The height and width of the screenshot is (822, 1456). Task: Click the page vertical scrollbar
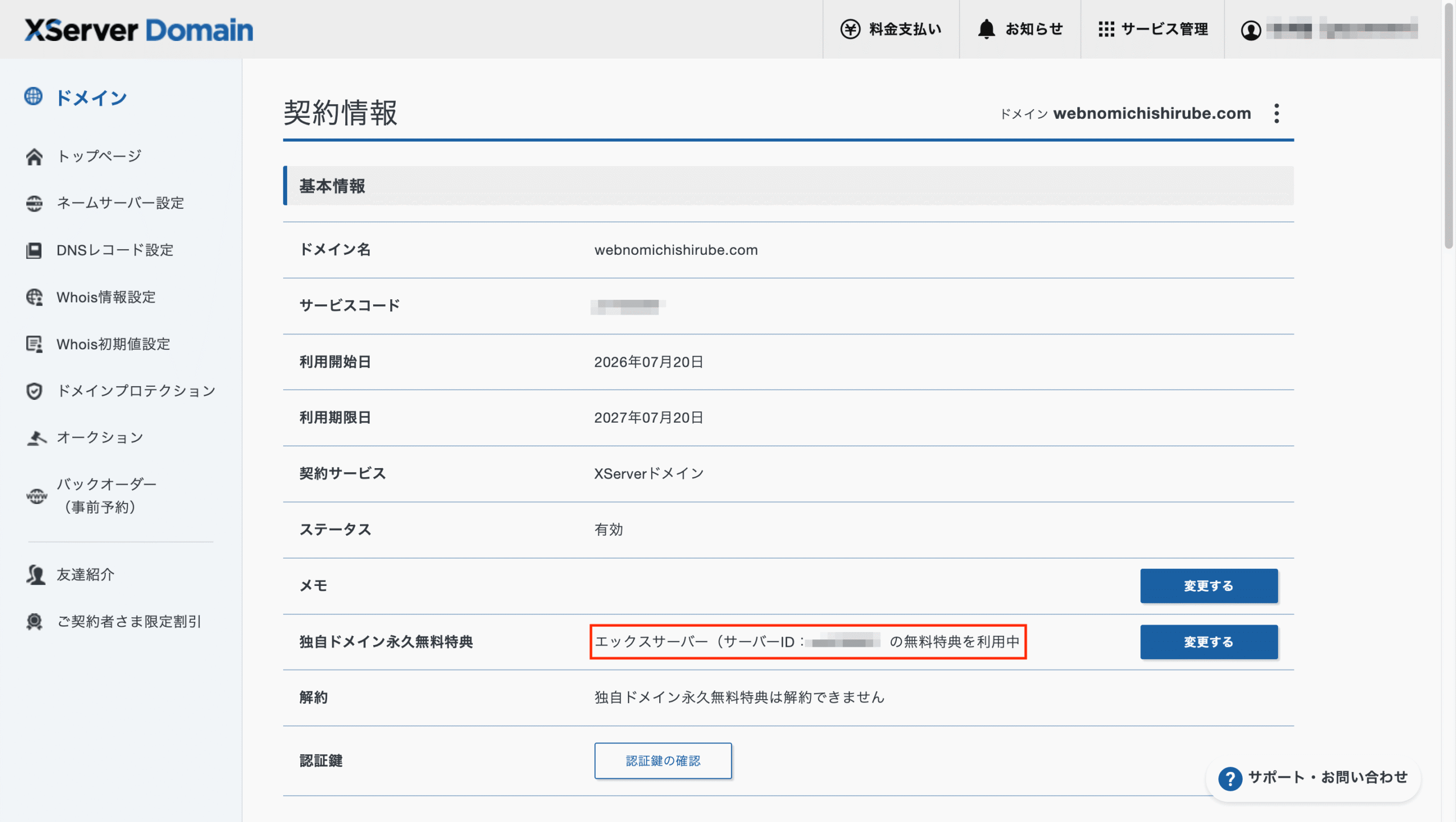coord(1449,125)
